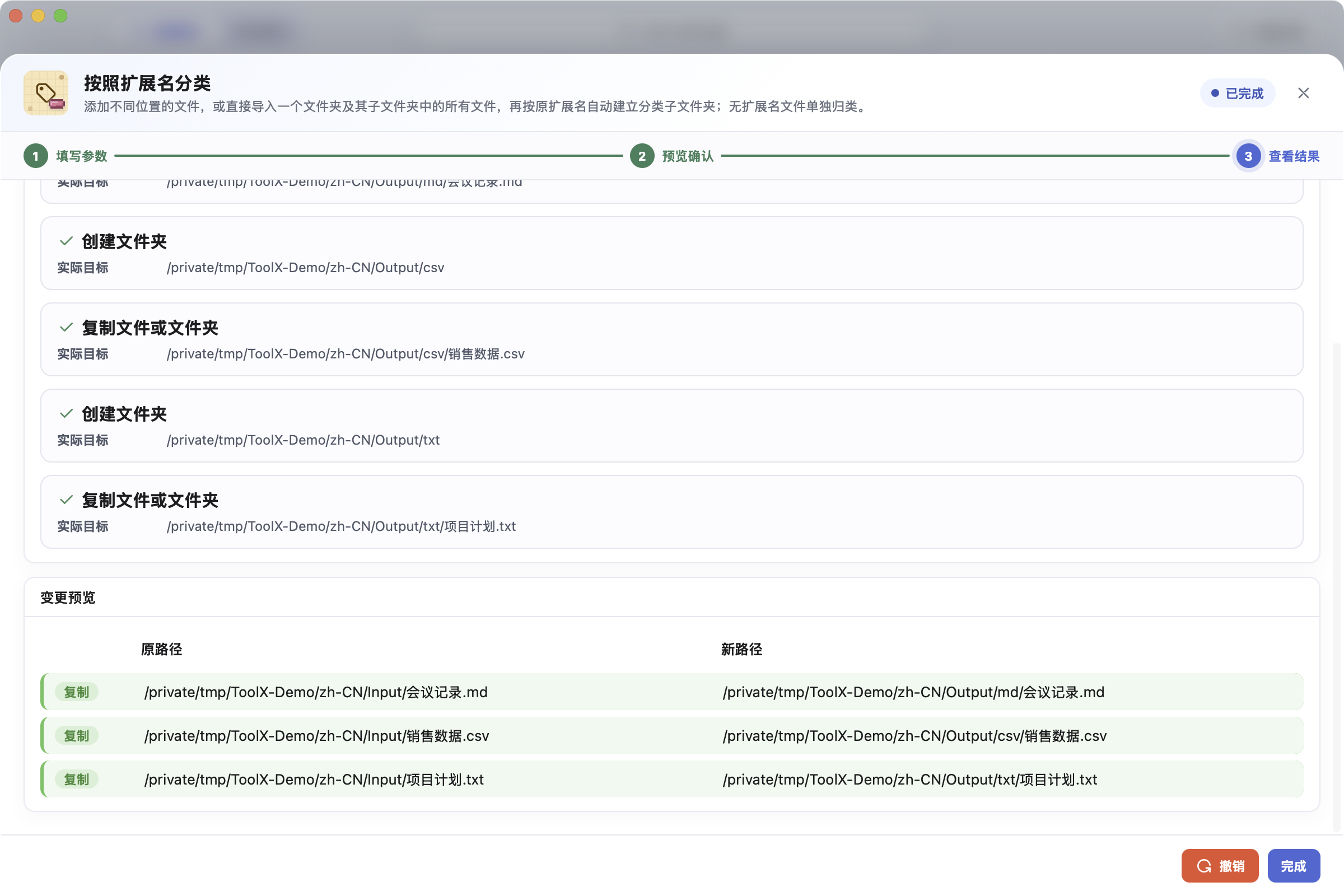Click checkmark beside 复制文件或文件夹 for 销售数据.csv
The width and height of the screenshot is (1344, 896).
(x=66, y=328)
